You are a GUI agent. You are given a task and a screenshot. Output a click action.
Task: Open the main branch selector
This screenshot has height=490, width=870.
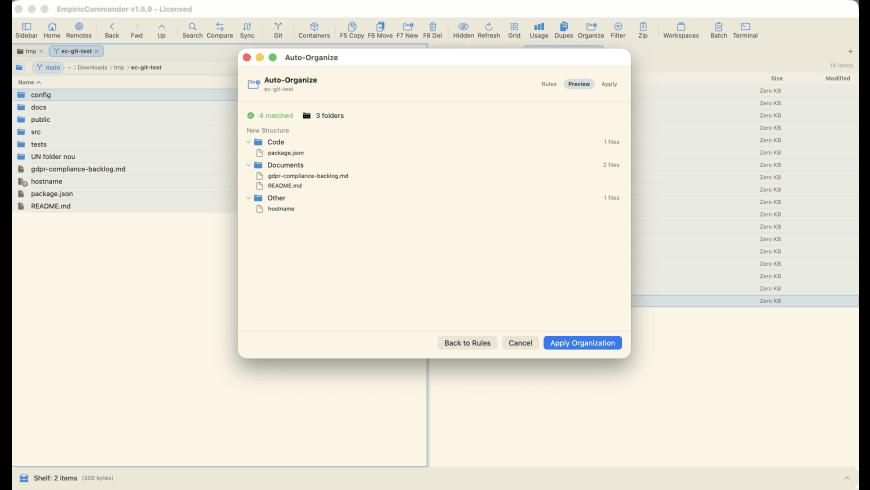click(48, 67)
